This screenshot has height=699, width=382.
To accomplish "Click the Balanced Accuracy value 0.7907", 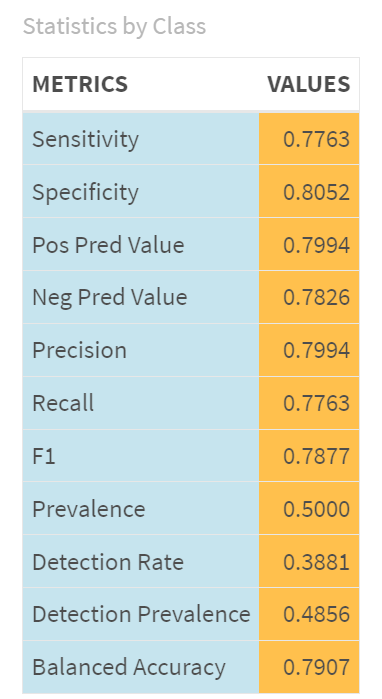I will [316, 667].
